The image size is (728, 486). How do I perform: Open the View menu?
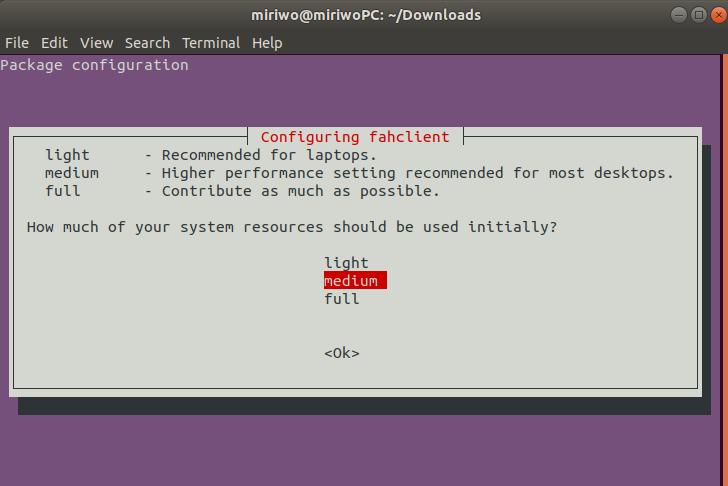coord(97,43)
